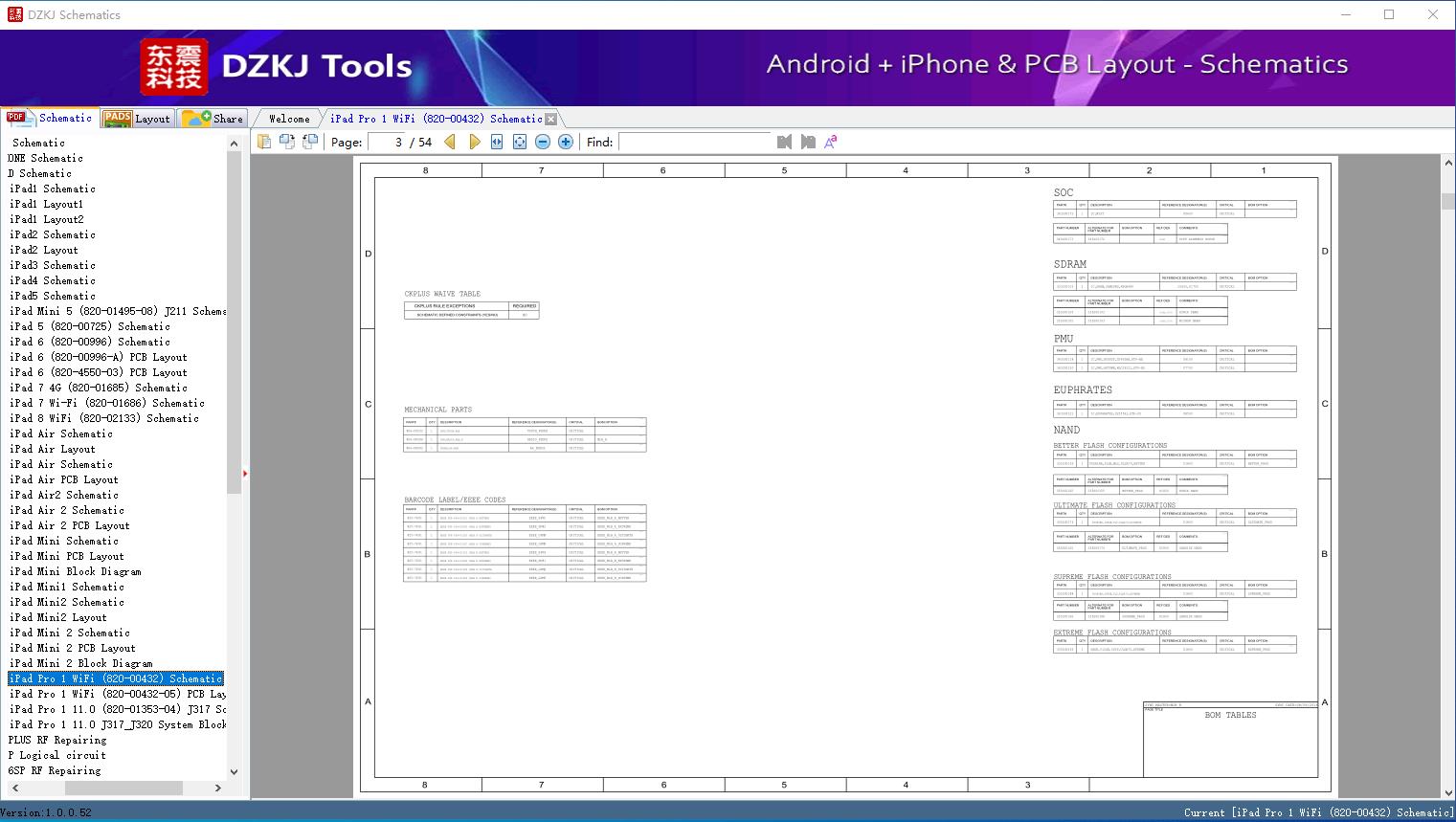Open 'iPad Air PCB Layout' from the list
Viewport: 1456px width, 822px height.
64,479
